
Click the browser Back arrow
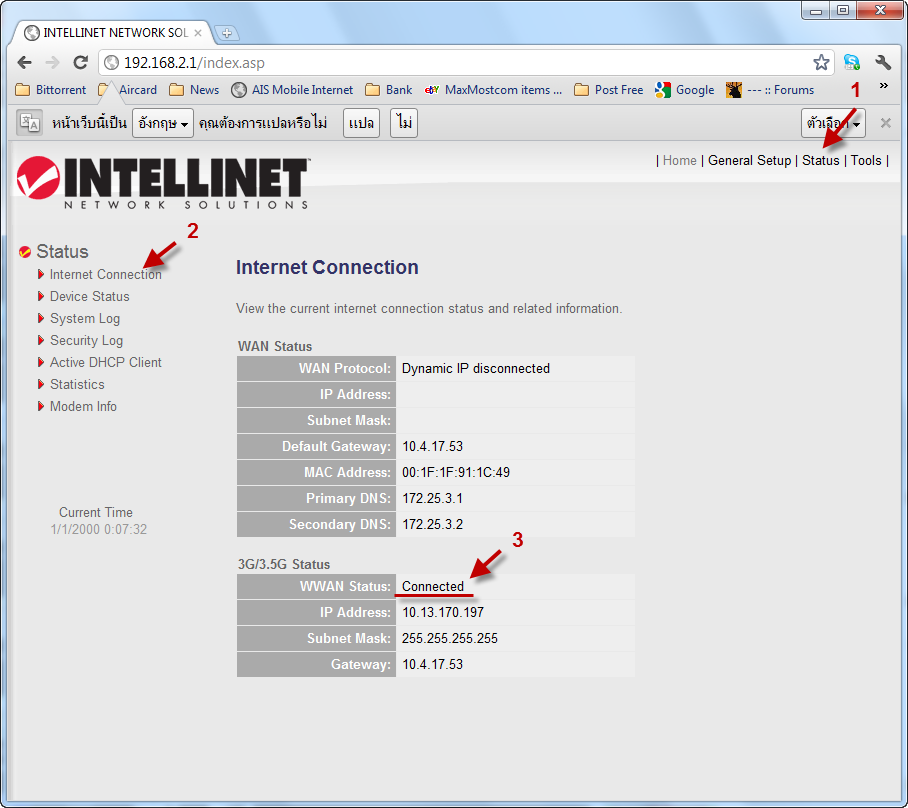click(x=24, y=63)
